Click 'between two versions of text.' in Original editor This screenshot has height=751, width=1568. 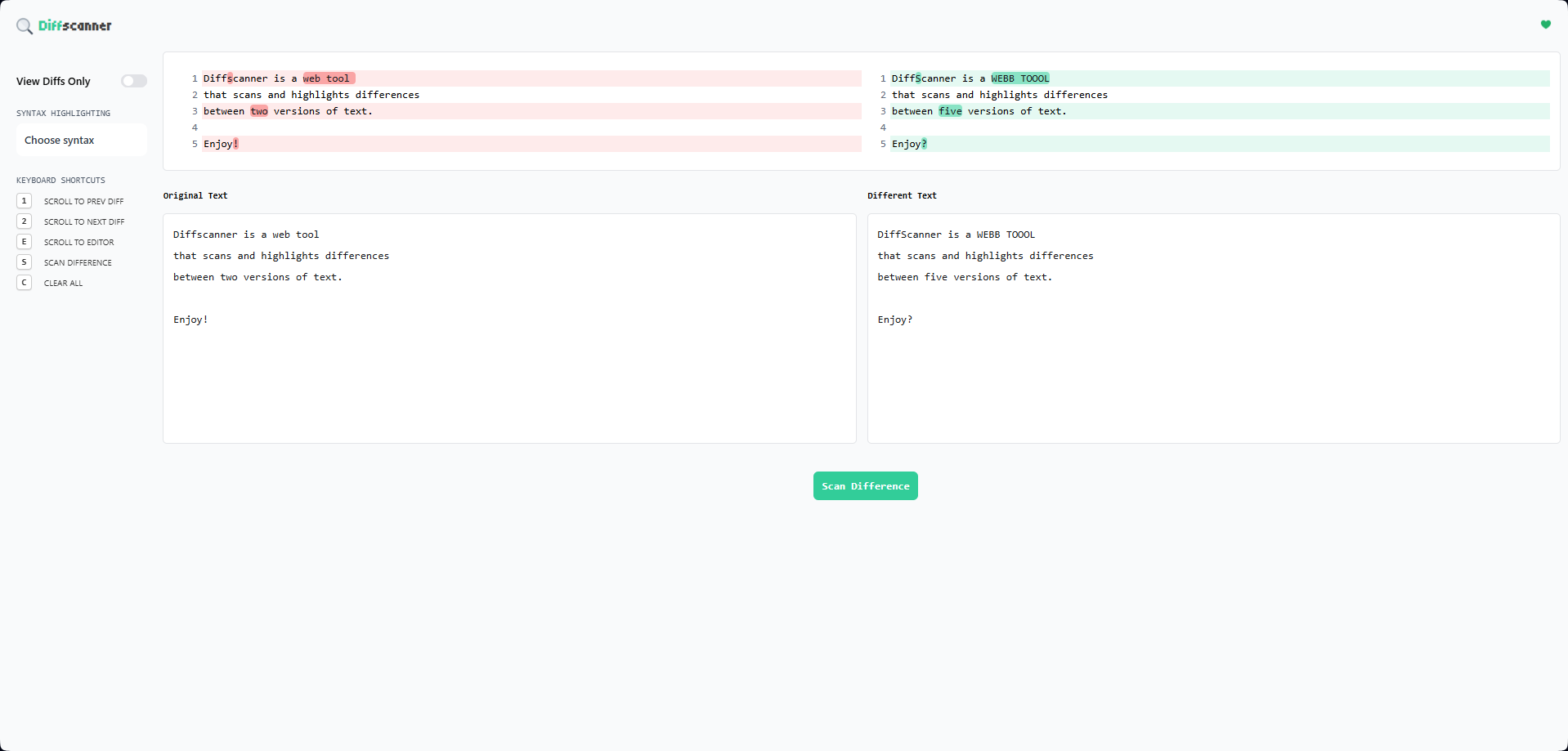pyautogui.click(x=258, y=277)
